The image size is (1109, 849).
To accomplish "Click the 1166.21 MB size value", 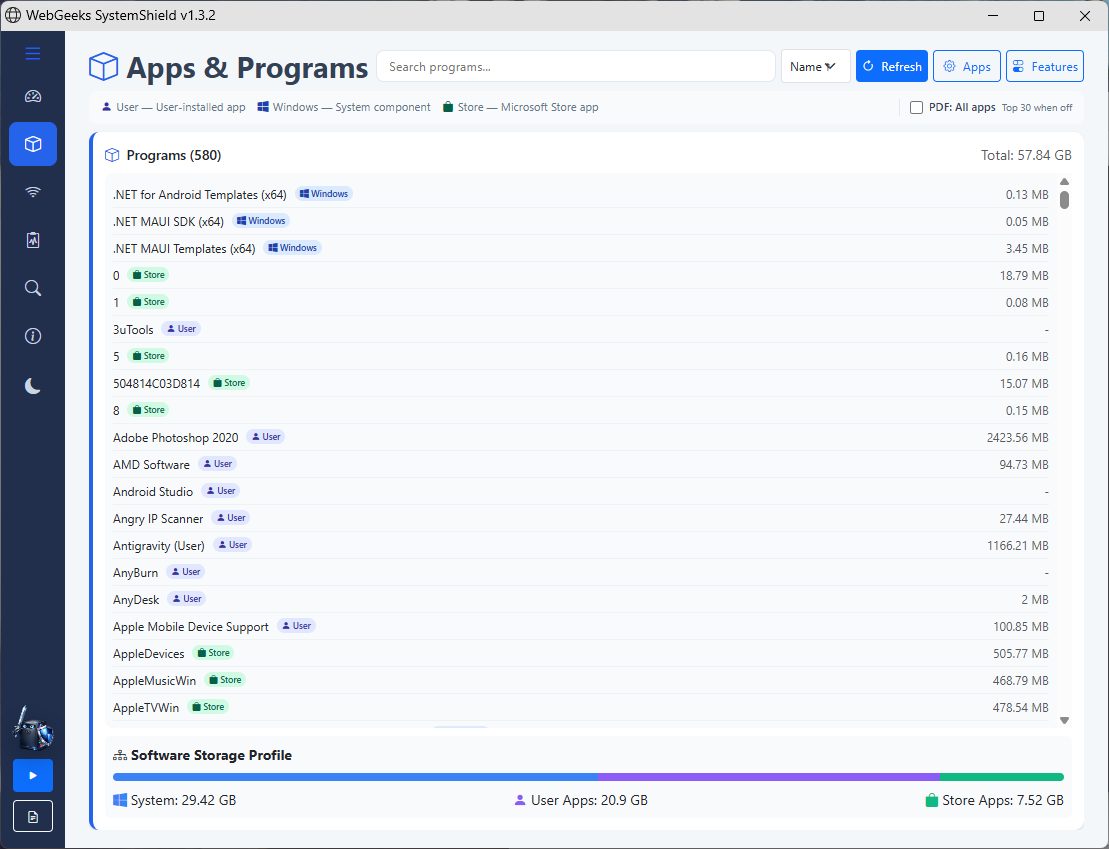I will point(1018,545).
